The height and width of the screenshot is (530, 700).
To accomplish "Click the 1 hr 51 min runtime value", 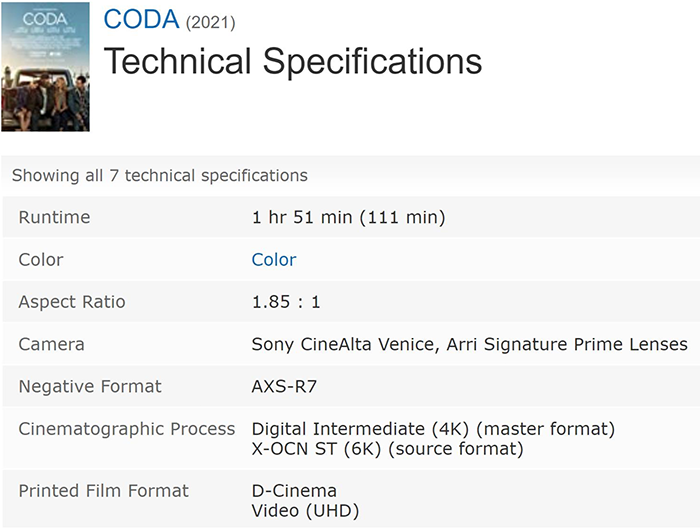I will click(348, 217).
